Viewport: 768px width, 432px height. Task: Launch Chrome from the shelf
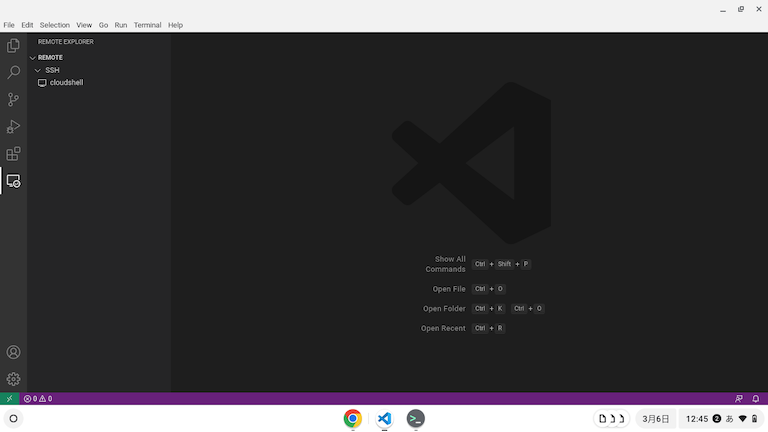tap(353, 419)
